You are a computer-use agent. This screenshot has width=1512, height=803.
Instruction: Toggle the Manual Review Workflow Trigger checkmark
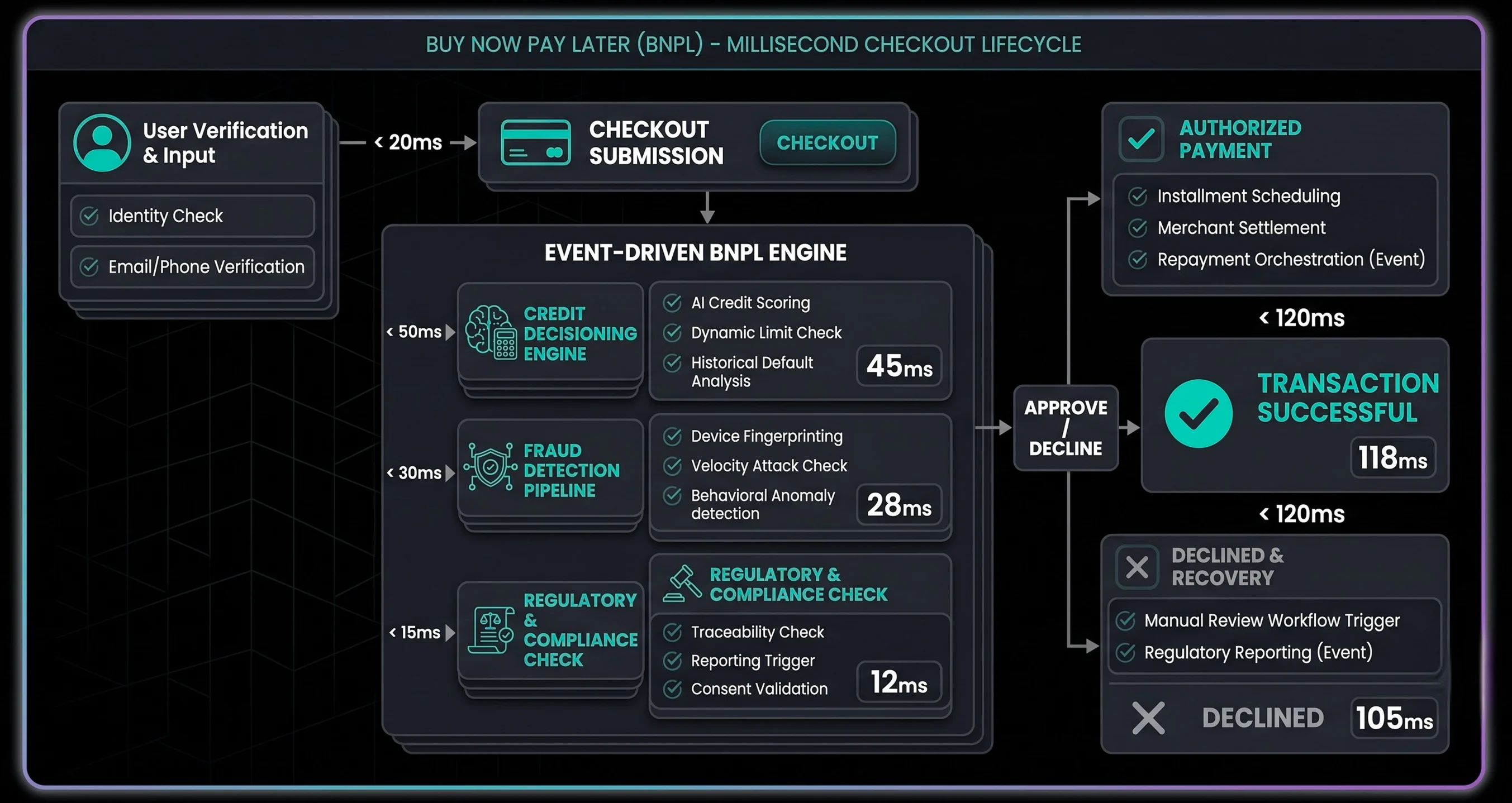coord(1125,620)
